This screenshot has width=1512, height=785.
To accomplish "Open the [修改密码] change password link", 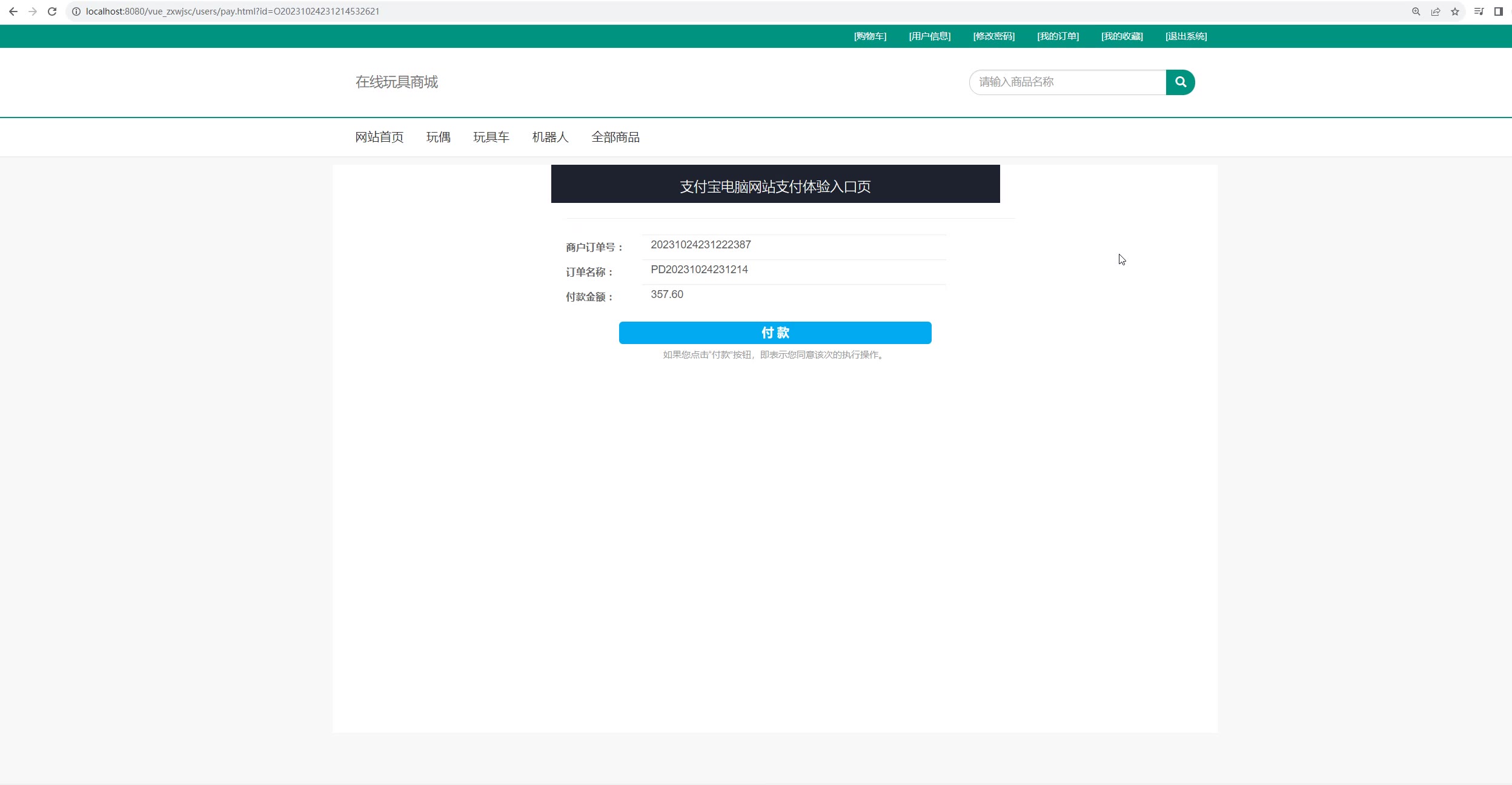I will tap(994, 36).
